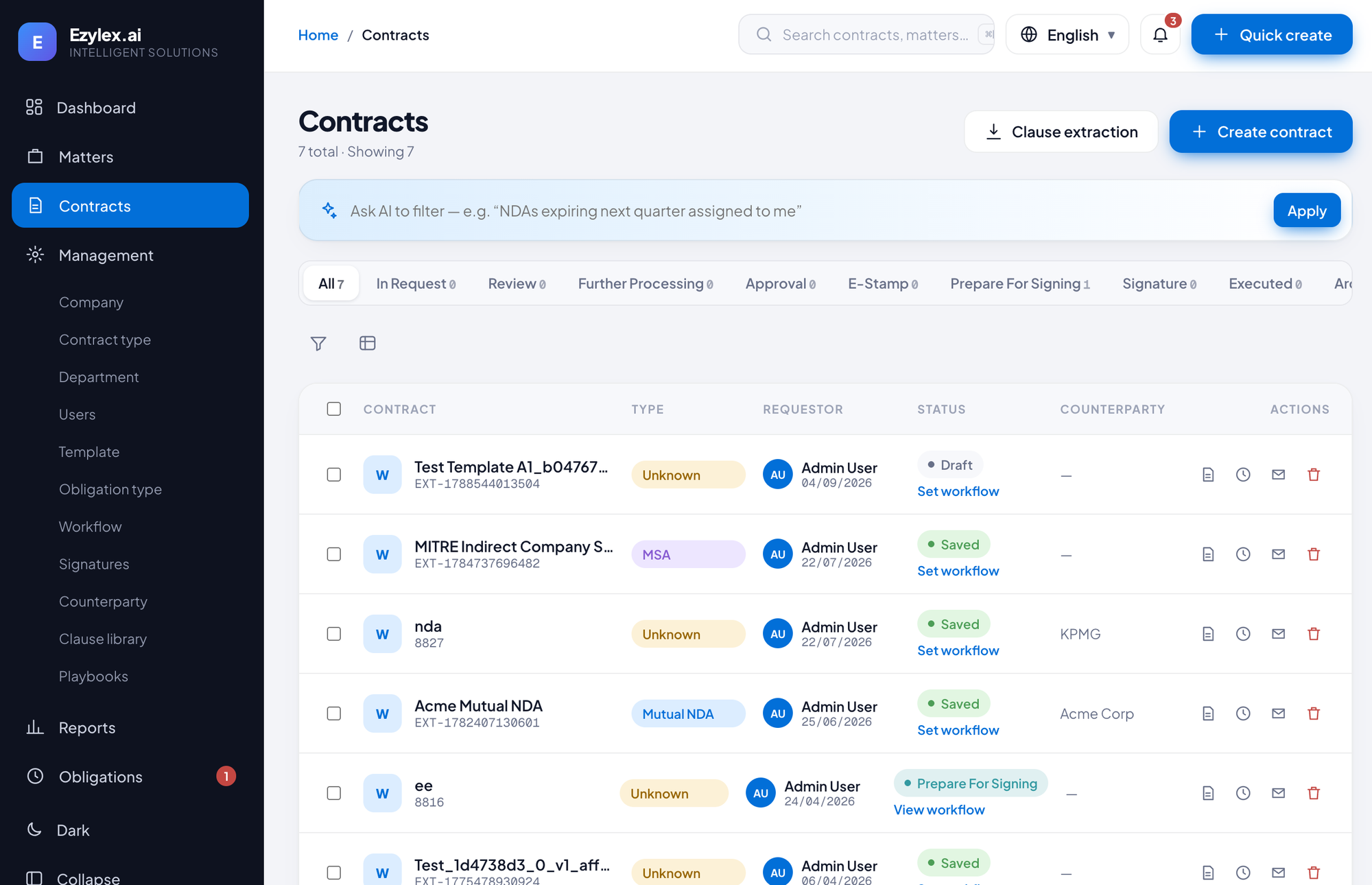This screenshot has width=1372, height=885.
Task: Switch to the In Request tab
Action: click(x=416, y=283)
